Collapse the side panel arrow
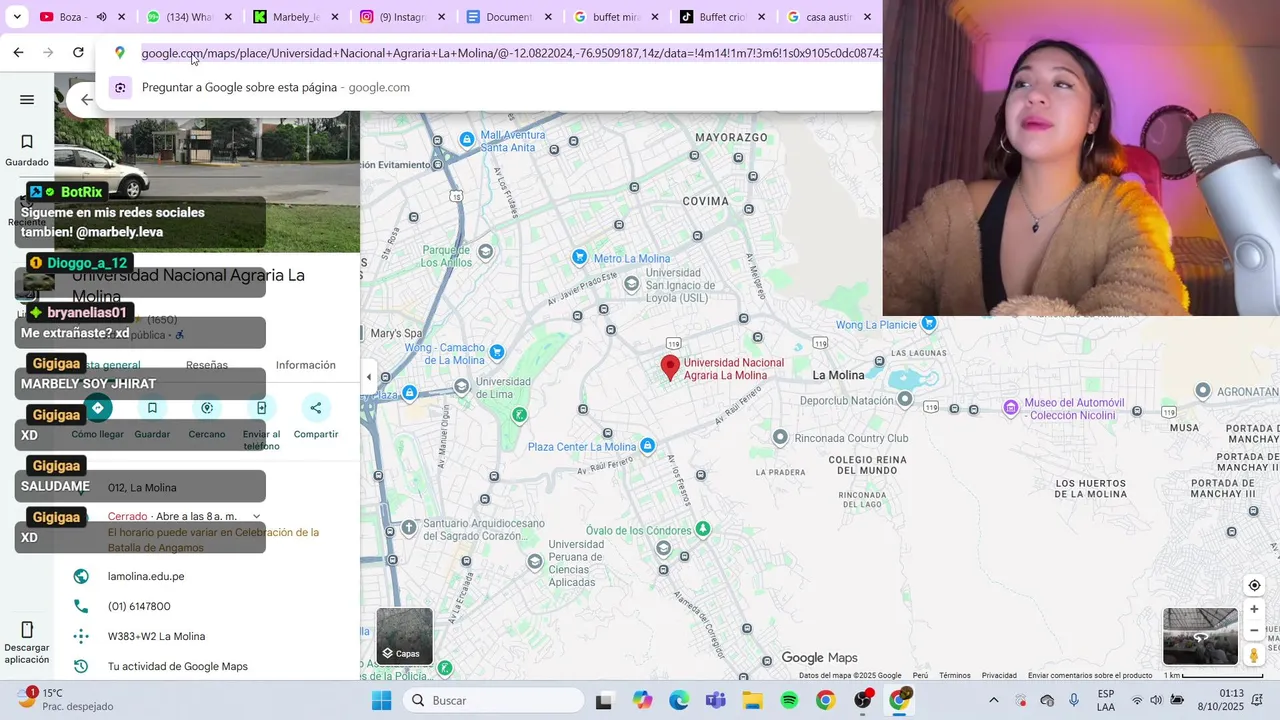1280x720 pixels. point(369,377)
